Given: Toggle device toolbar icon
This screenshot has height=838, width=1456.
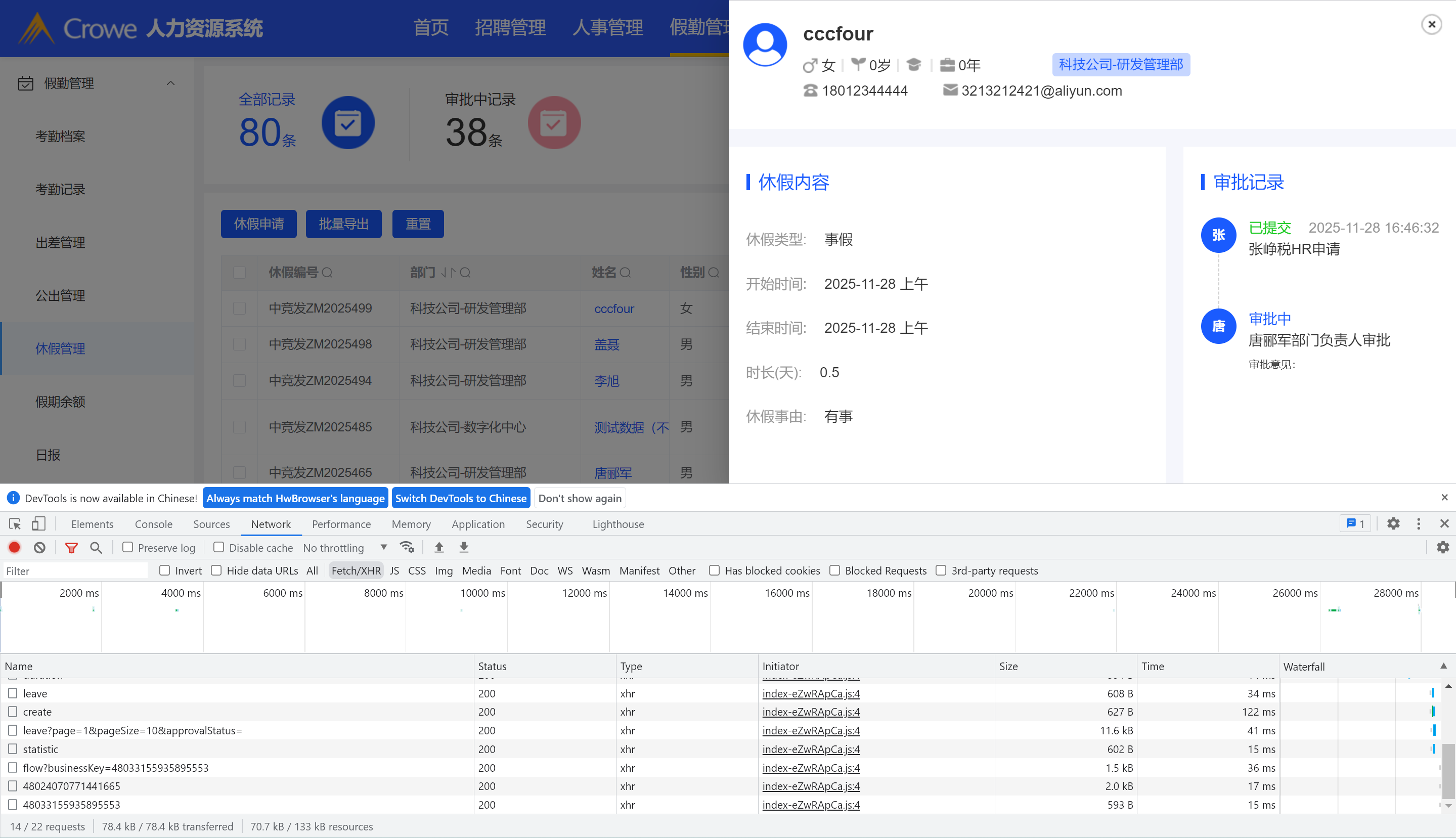Looking at the screenshot, I should [x=38, y=524].
